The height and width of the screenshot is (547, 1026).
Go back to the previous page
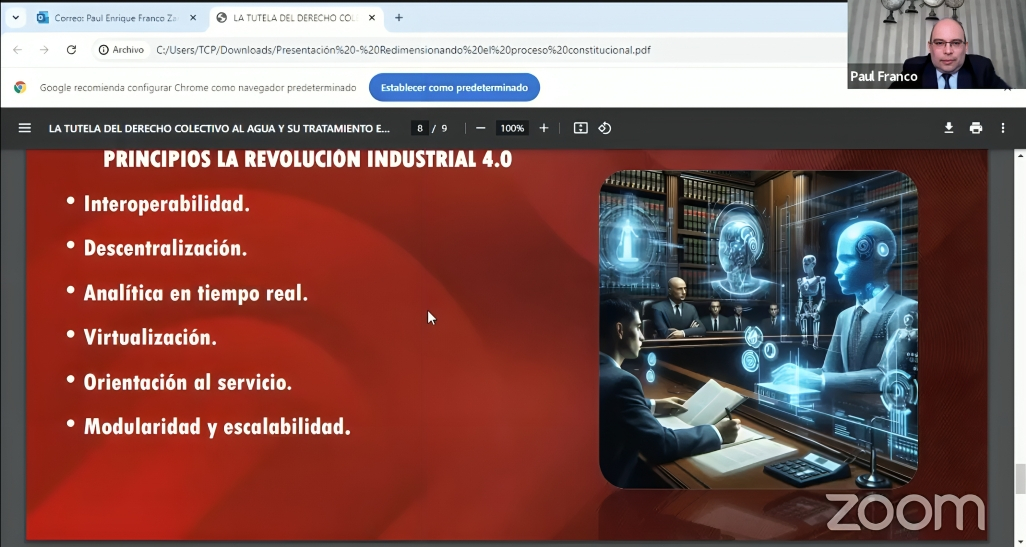point(17,50)
